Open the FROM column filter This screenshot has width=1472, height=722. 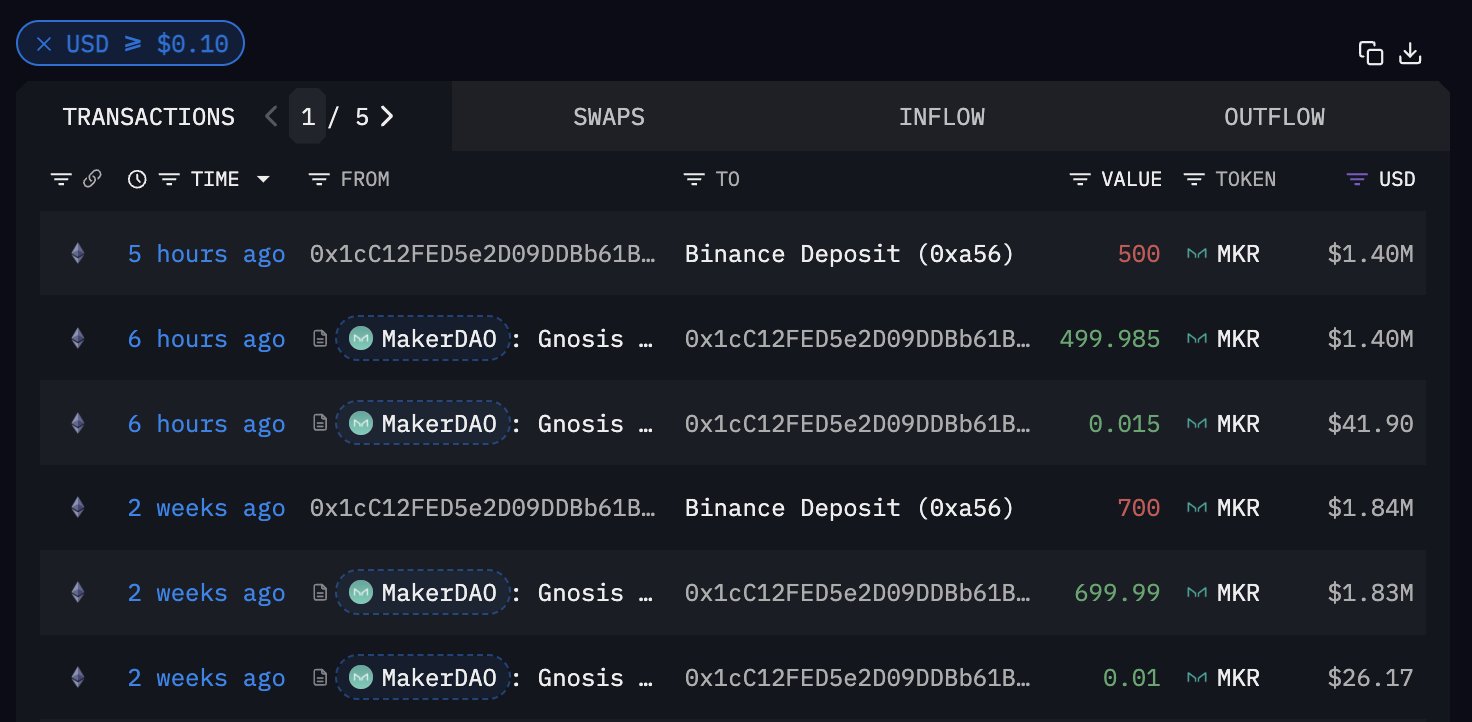[319, 179]
